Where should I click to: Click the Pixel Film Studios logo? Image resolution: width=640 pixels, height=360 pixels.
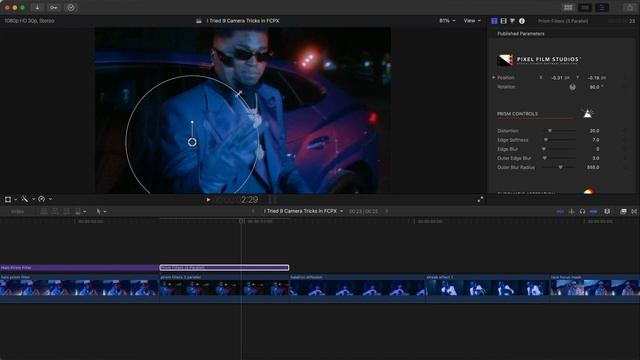(538, 60)
